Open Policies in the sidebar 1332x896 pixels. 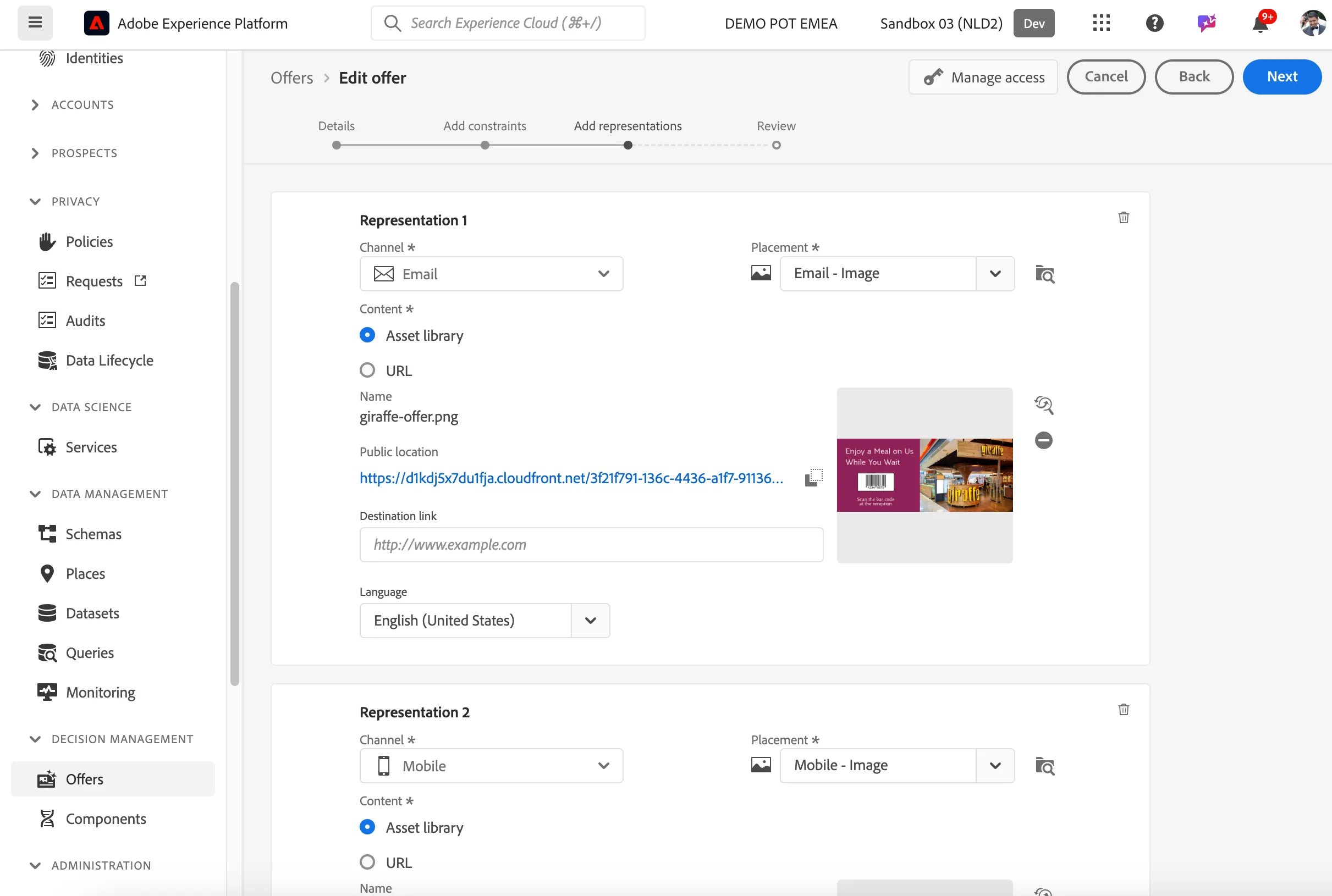(x=89, y=242)
